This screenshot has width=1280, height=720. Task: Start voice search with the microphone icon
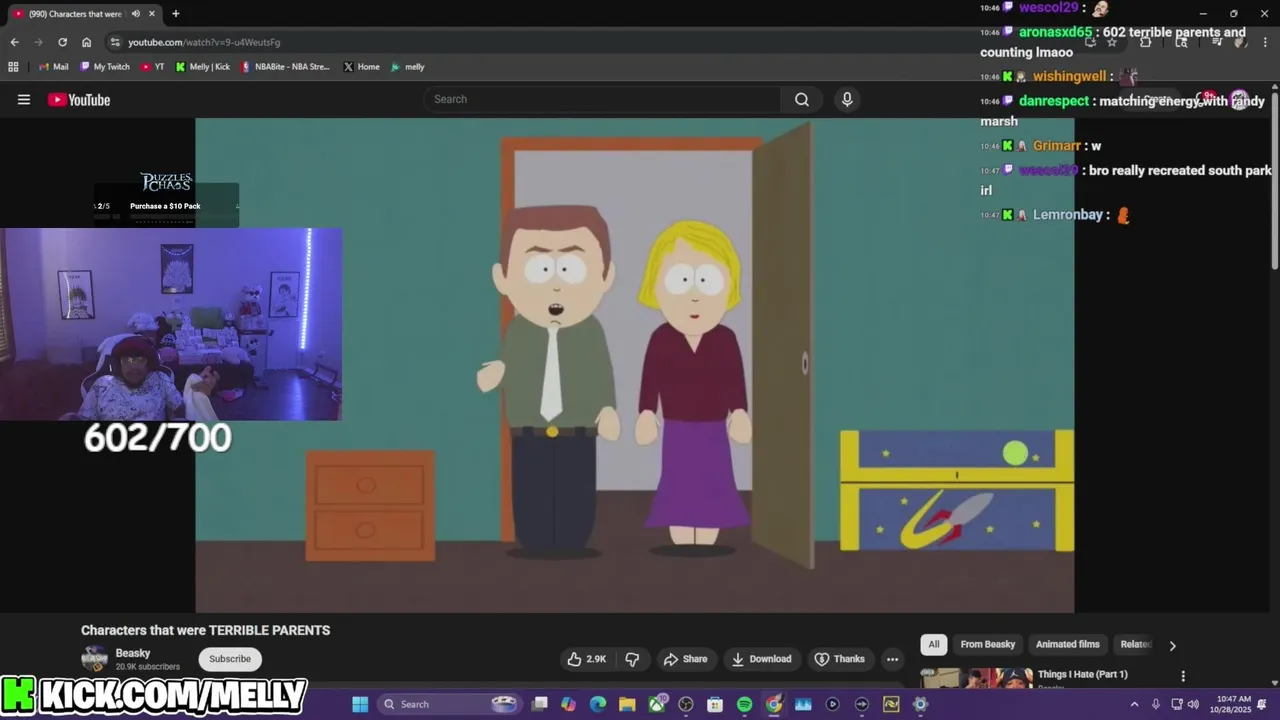[847, 99]
